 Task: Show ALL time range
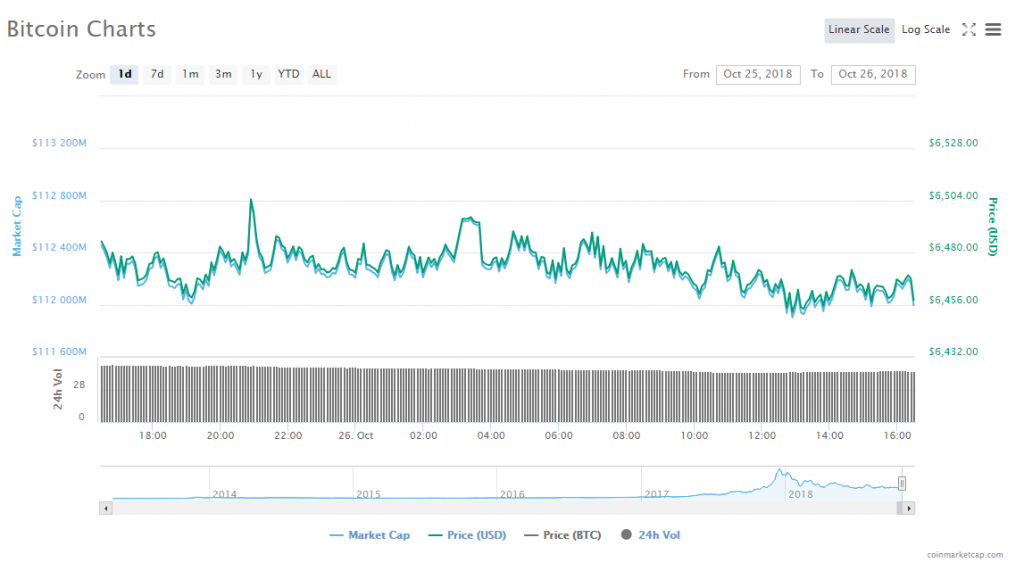click(x=321, y=74)
